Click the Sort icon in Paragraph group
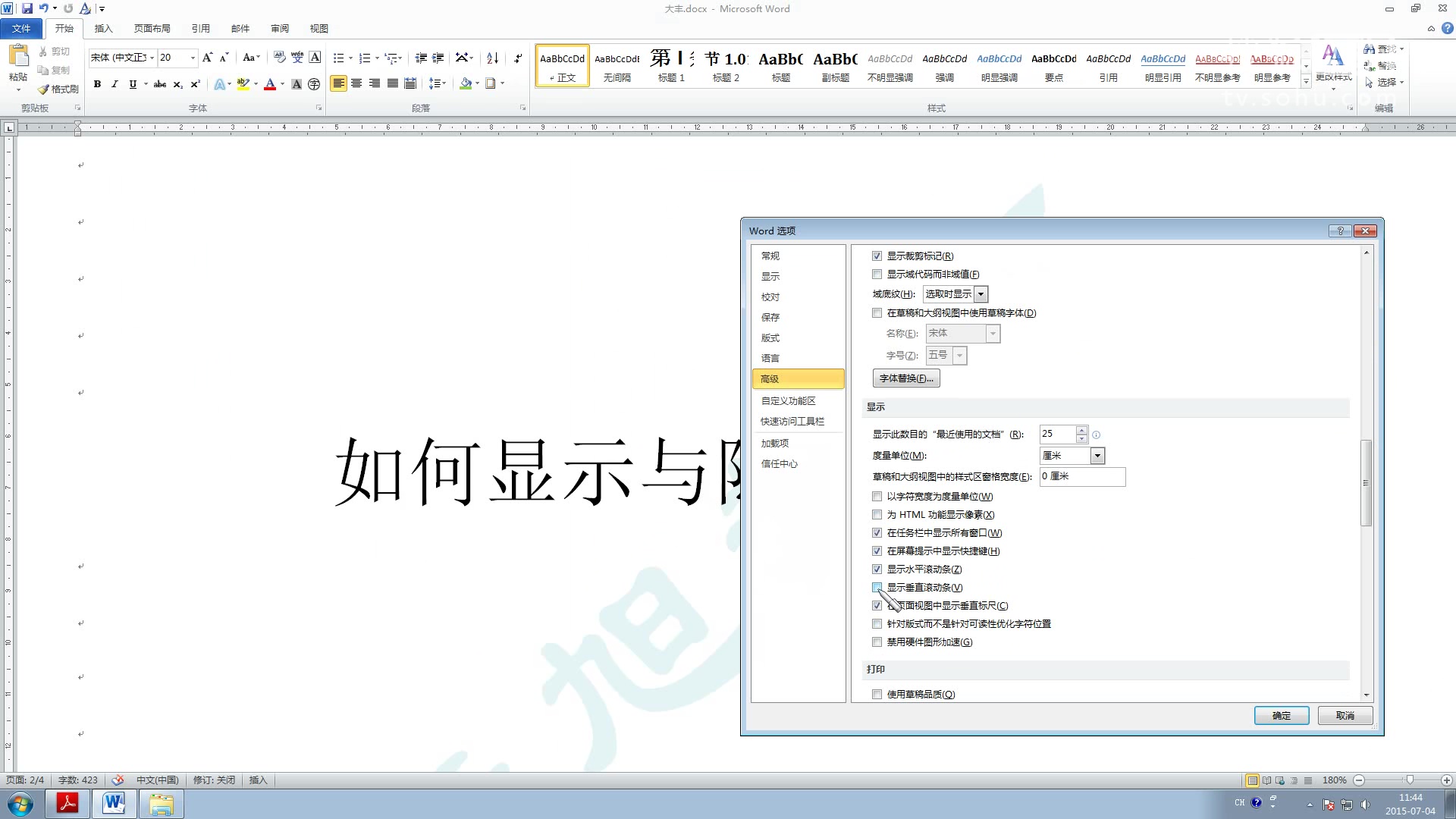 coord(491,58)
